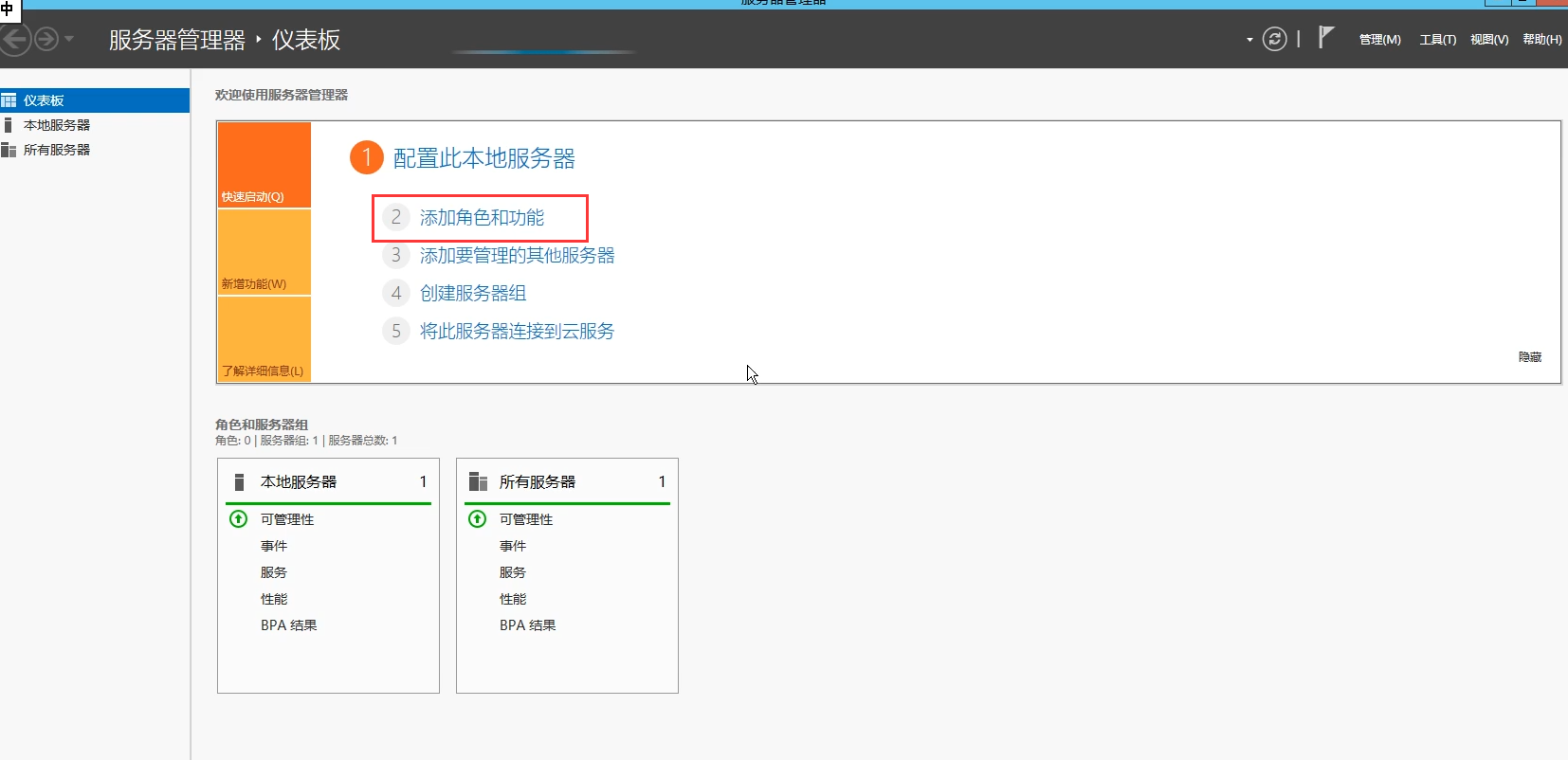This screenshot has width=1568, height=760.
Task: Click 服务 in 本地服务器 tile
Action: 274,572
